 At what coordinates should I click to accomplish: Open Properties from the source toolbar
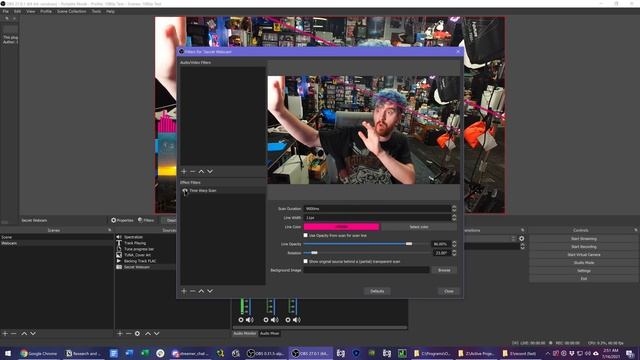[122, 220]
